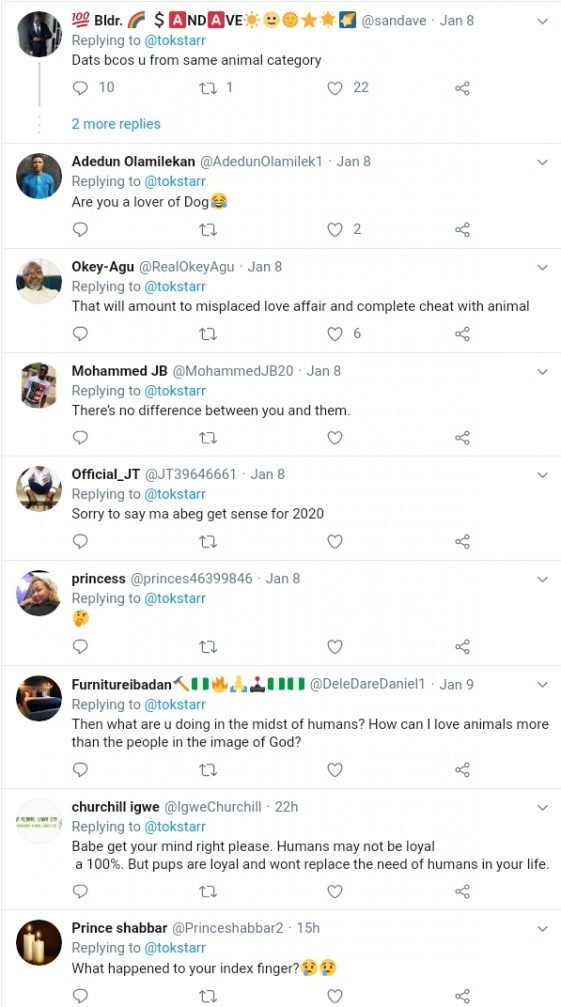This screenshot has width=561, height=1007.
Task: Show 2 more replies
Action: [x=116, y=124]
